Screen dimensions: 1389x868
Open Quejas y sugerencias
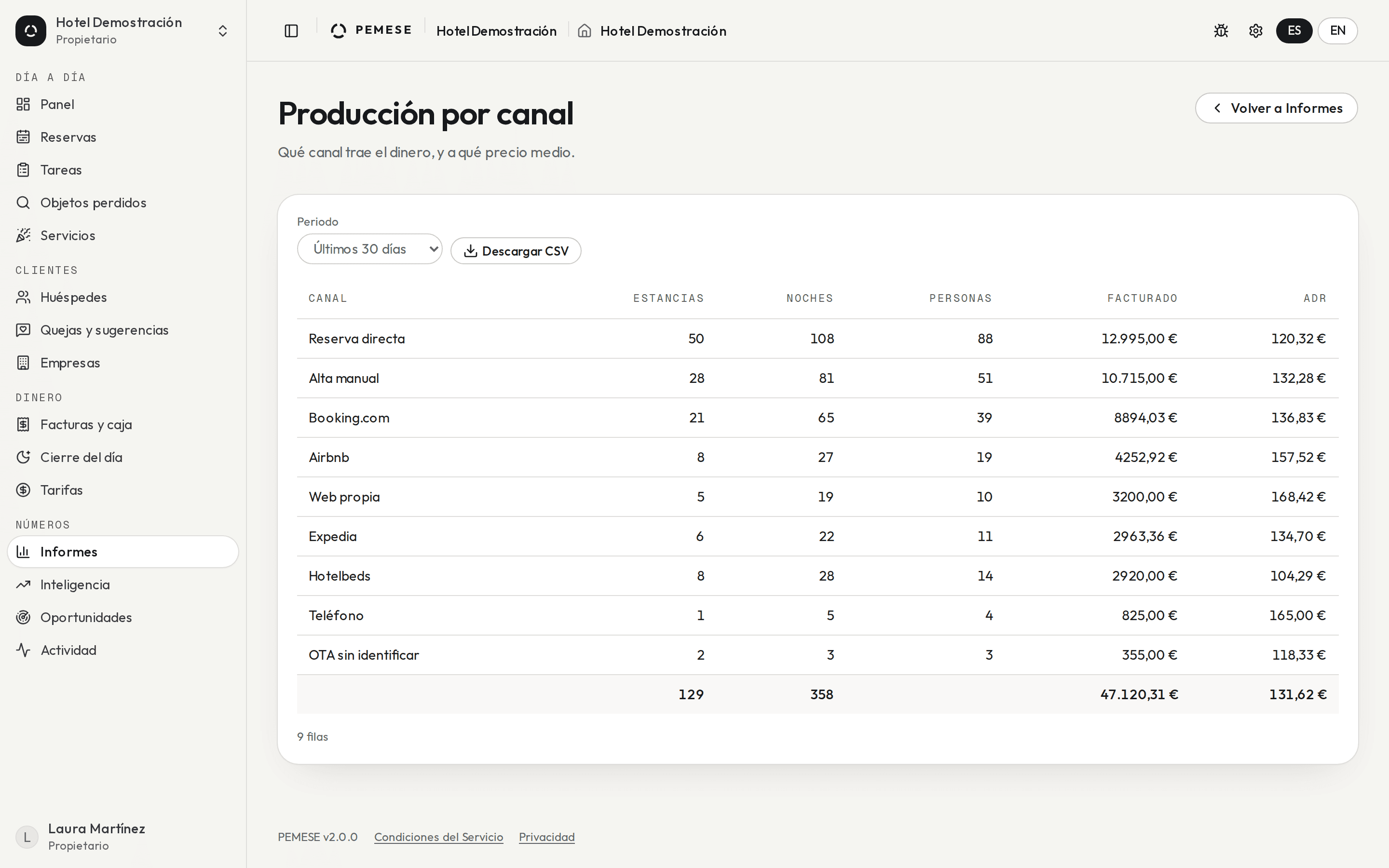(x=123, y=330)
